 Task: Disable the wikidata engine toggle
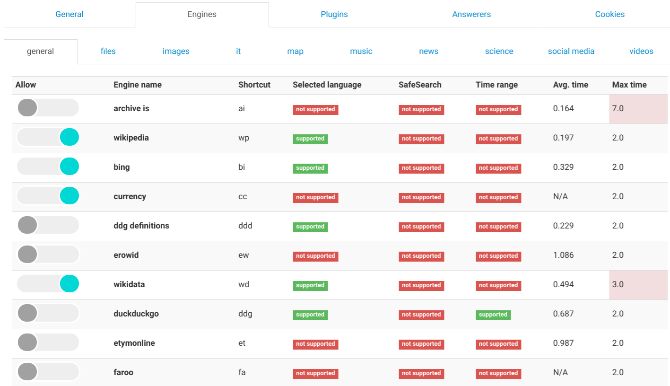(48, 284)
